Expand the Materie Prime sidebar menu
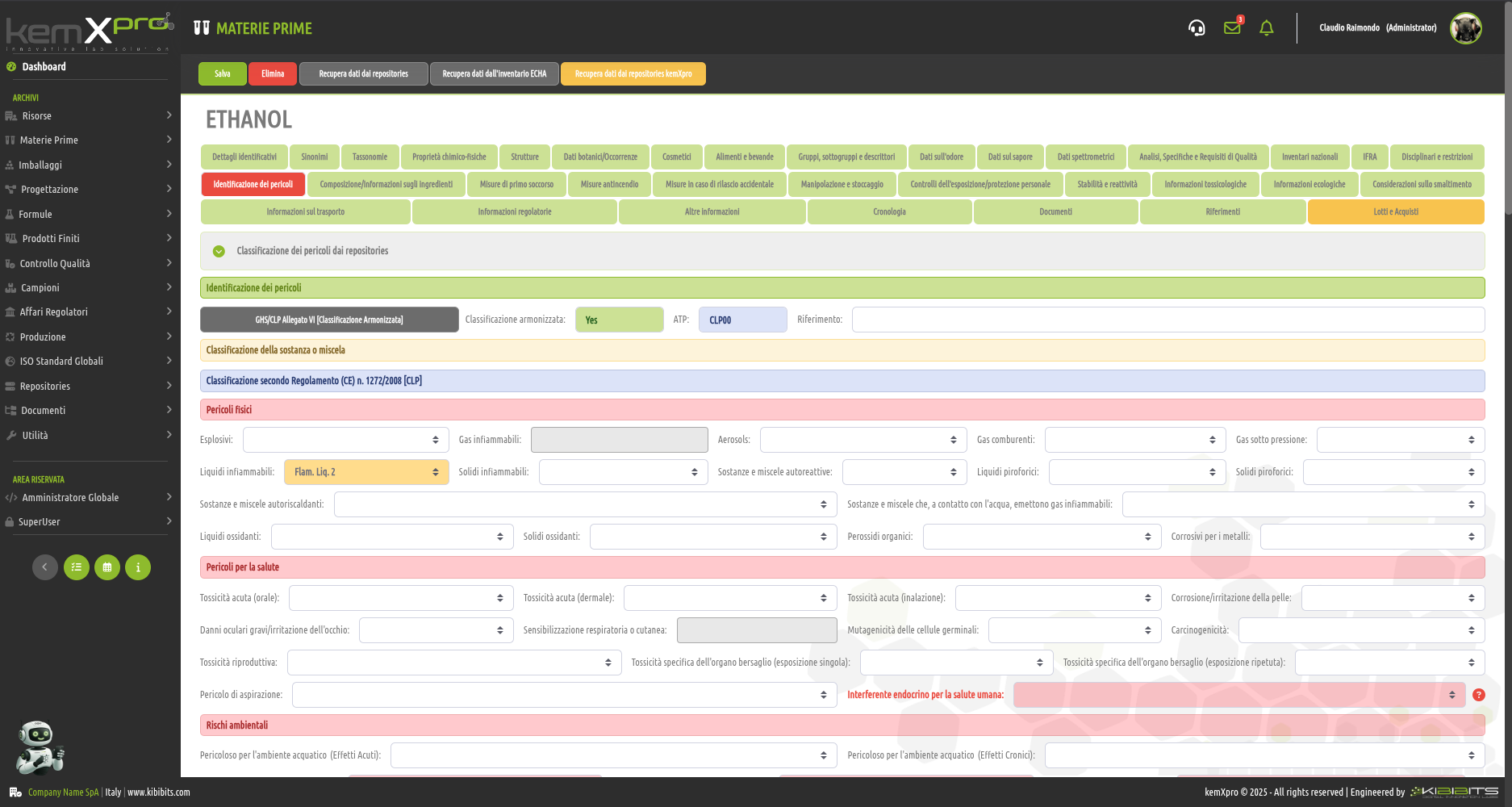 pos(89,140)
